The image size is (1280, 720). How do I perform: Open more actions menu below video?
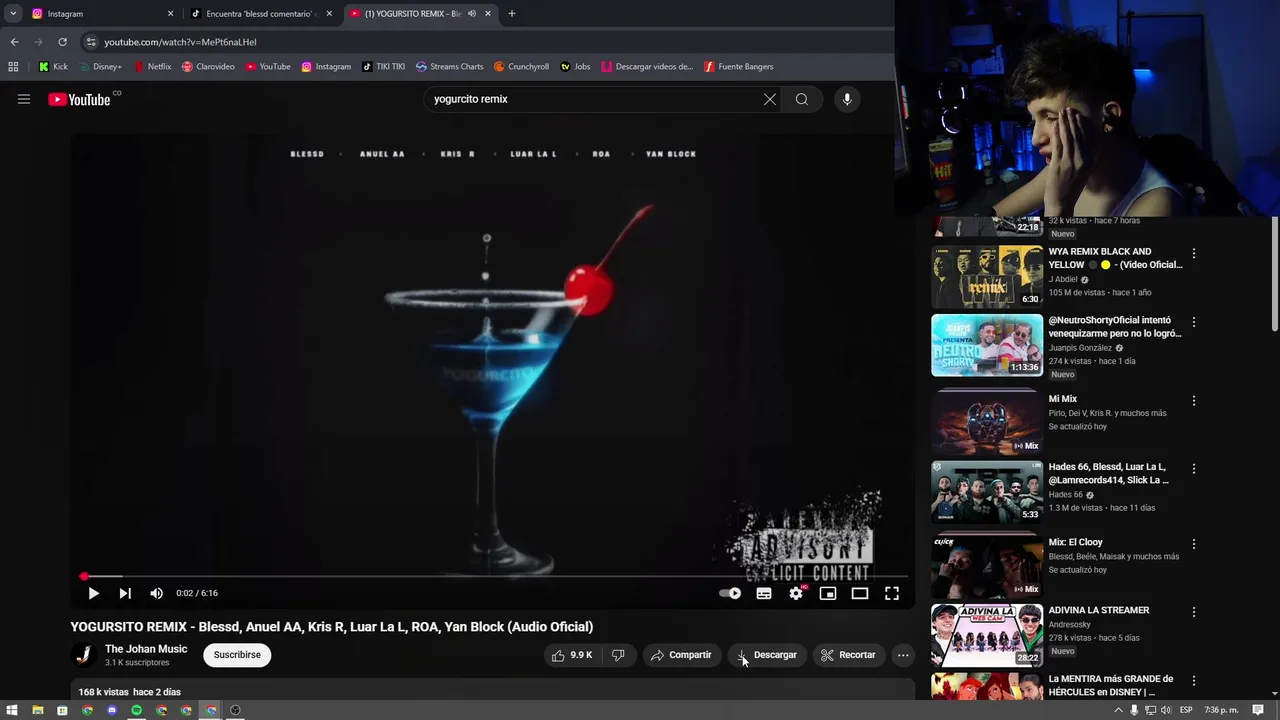(x=903, y=655)
